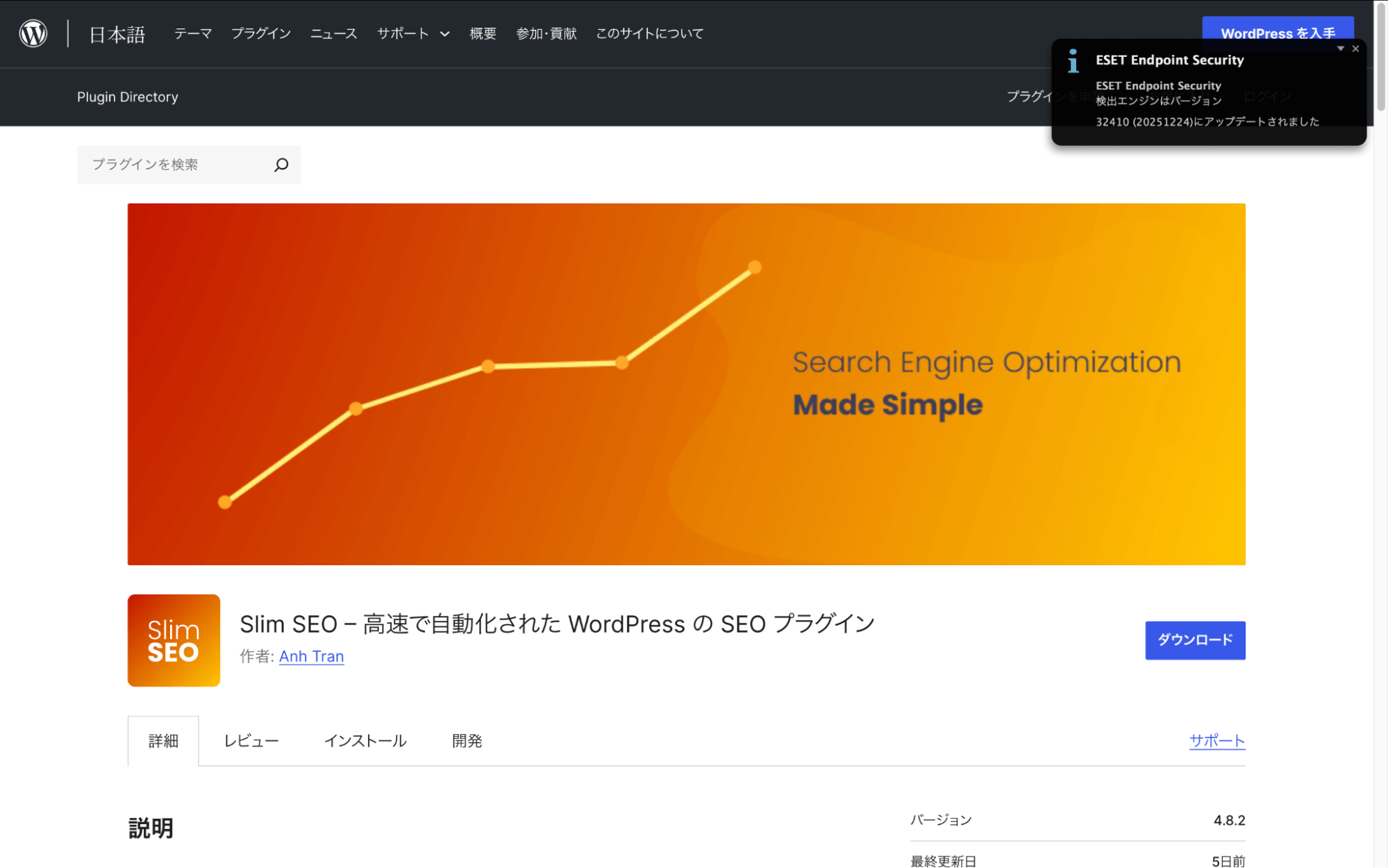This screenshot has width=1388, height=868.
Task: Close the ESET notification popup
Action: (1355, 49)
